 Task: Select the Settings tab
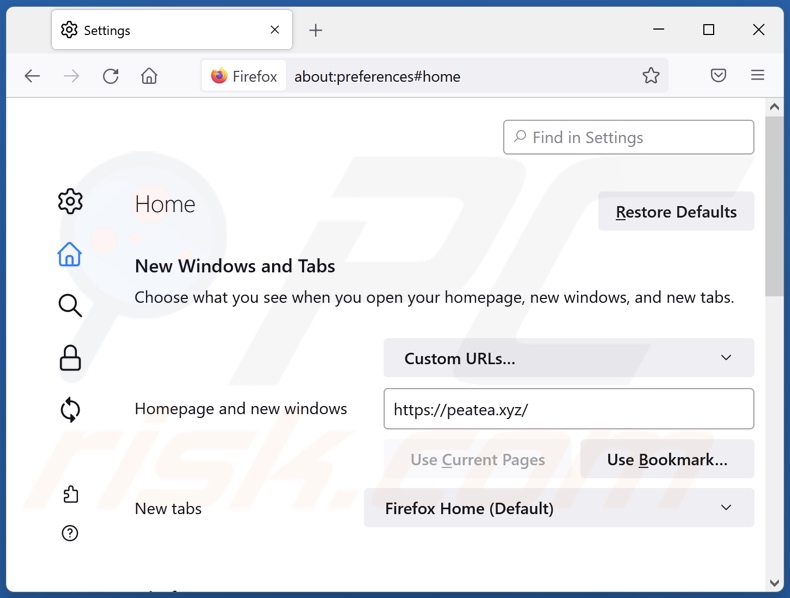160,30
